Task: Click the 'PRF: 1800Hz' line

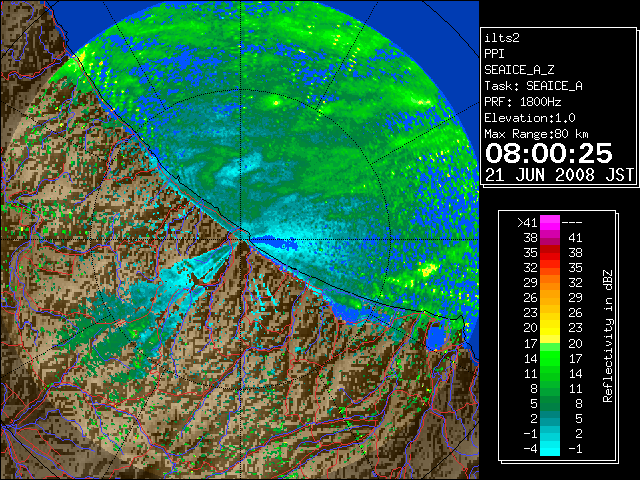Action: tap(522, 102)
